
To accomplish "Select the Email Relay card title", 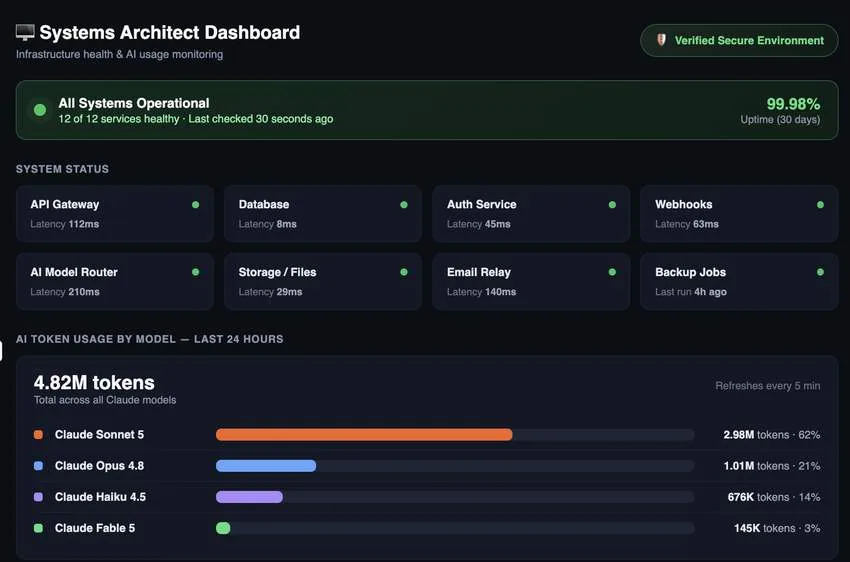I will (479, 272).
